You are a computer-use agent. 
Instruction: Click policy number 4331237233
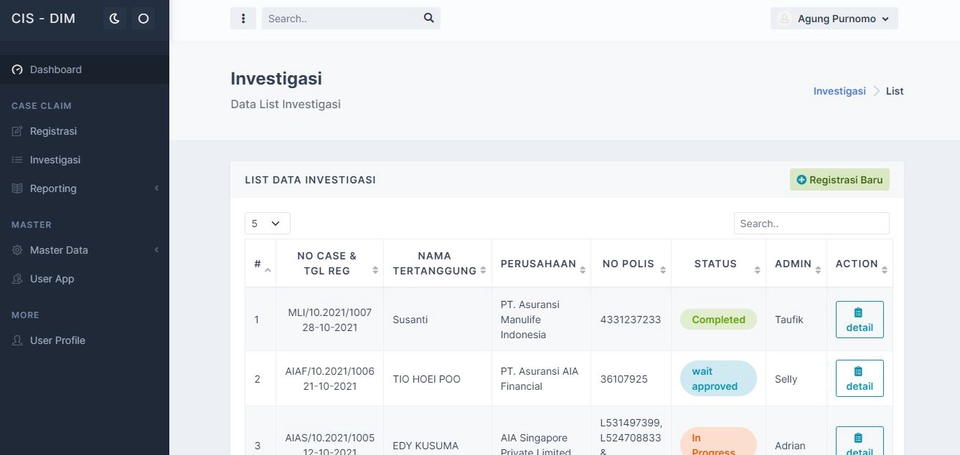point(630,320)
